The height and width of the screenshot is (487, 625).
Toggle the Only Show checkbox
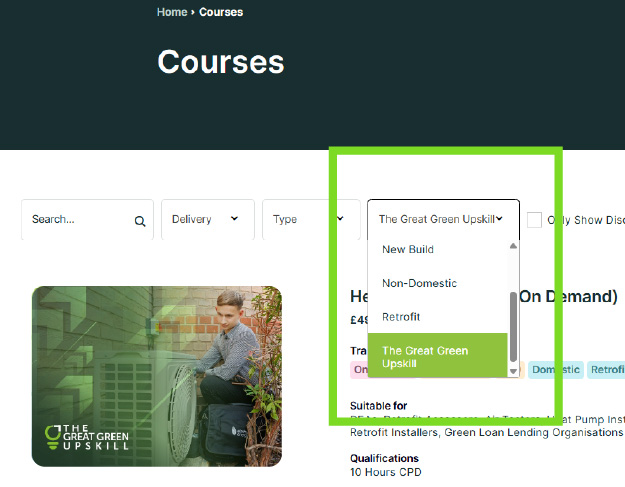click(535, 220)
